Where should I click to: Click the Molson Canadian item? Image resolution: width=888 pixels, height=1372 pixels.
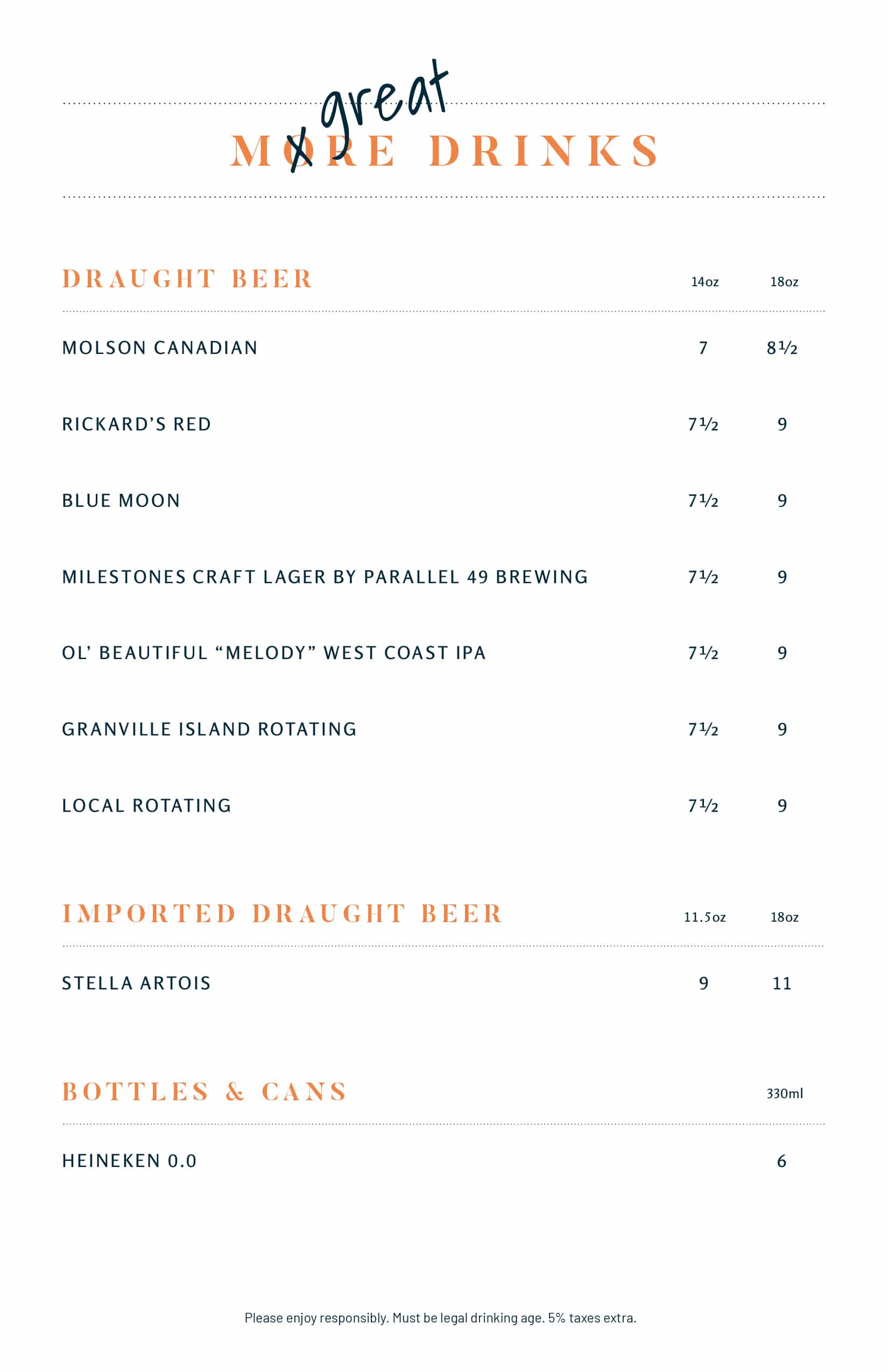pos(160,348)
